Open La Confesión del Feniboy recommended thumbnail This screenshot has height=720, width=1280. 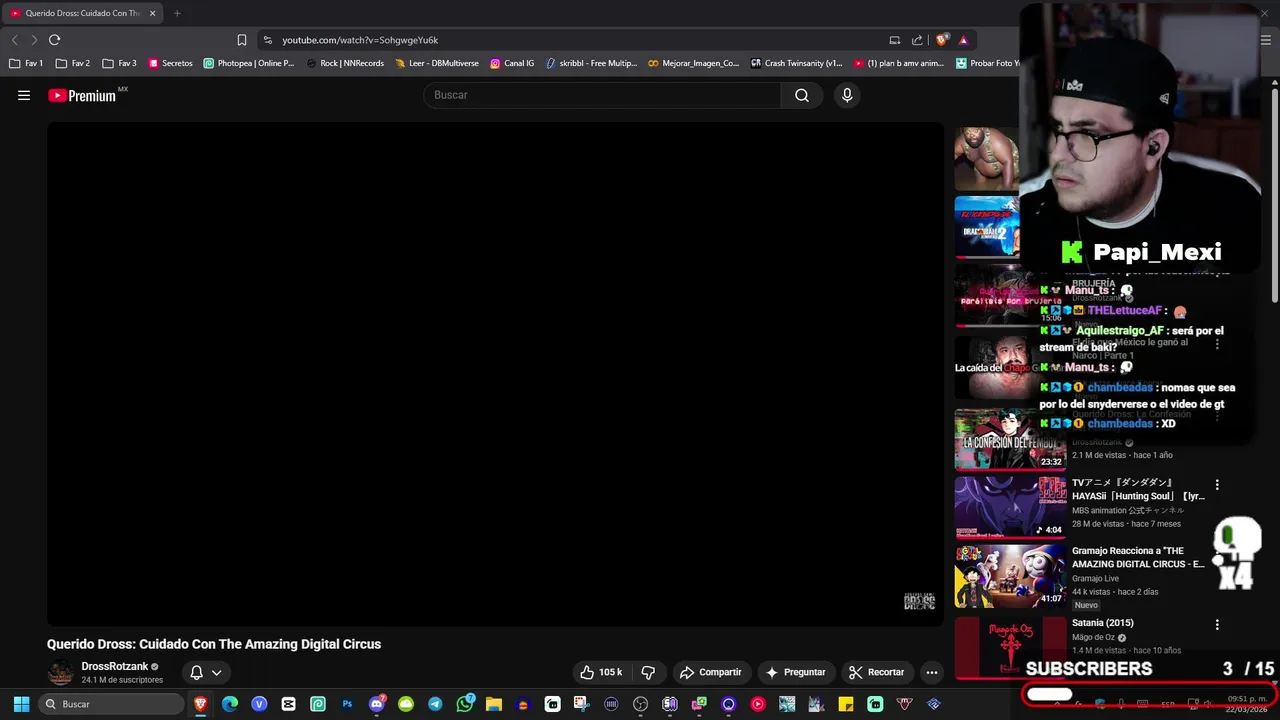pyautogui.click(x=1010, y=439)
